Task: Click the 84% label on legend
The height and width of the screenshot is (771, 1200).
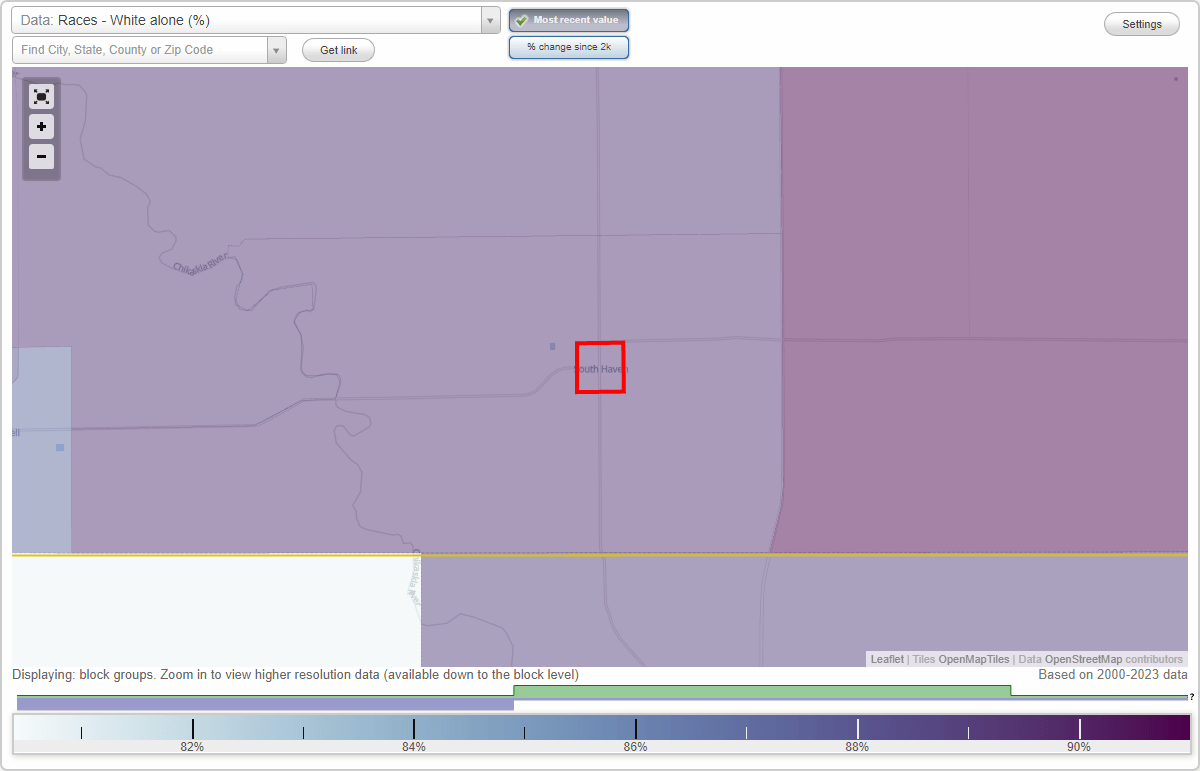Action: (x=414, y=747)
